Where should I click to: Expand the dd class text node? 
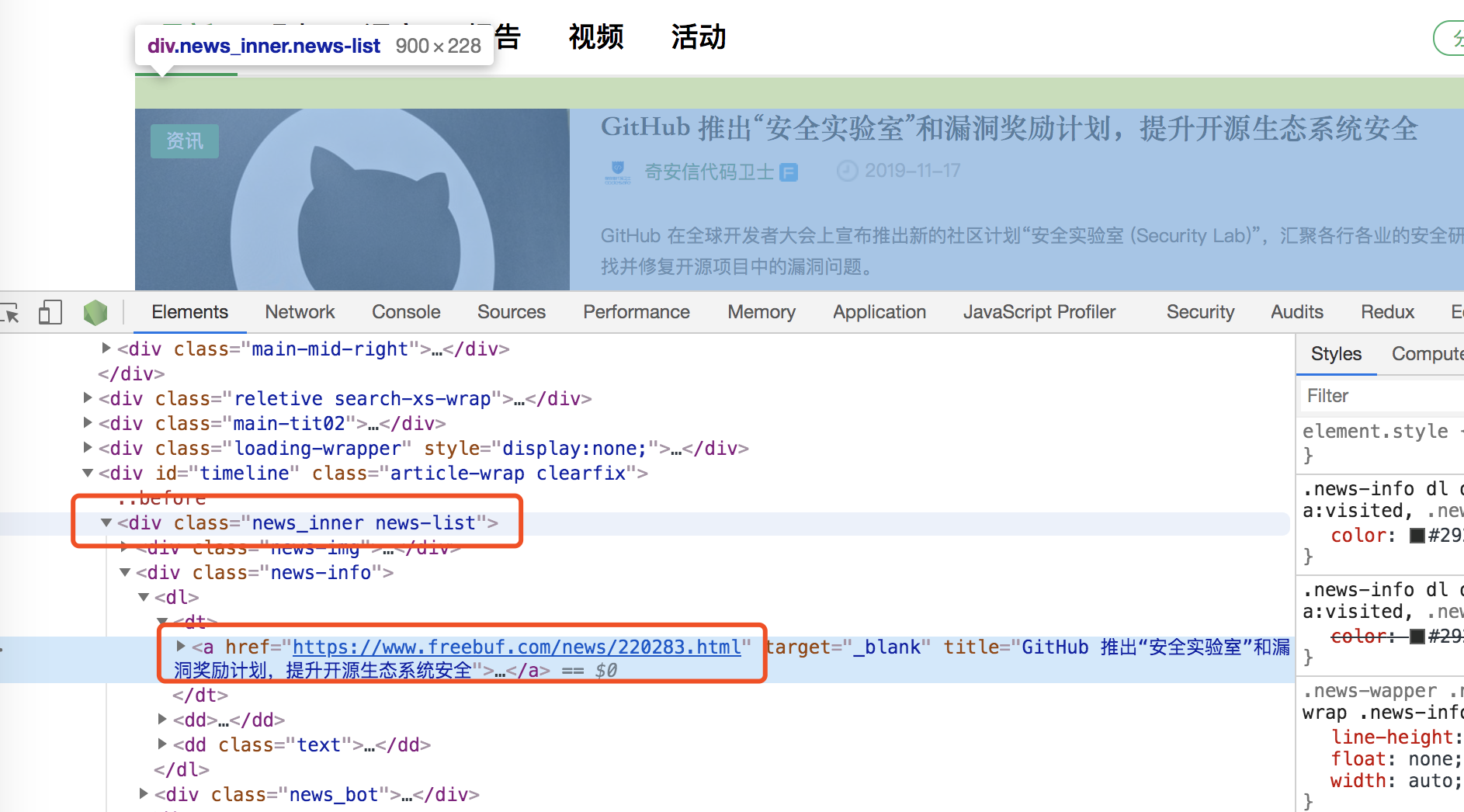(x=162, y=744)
